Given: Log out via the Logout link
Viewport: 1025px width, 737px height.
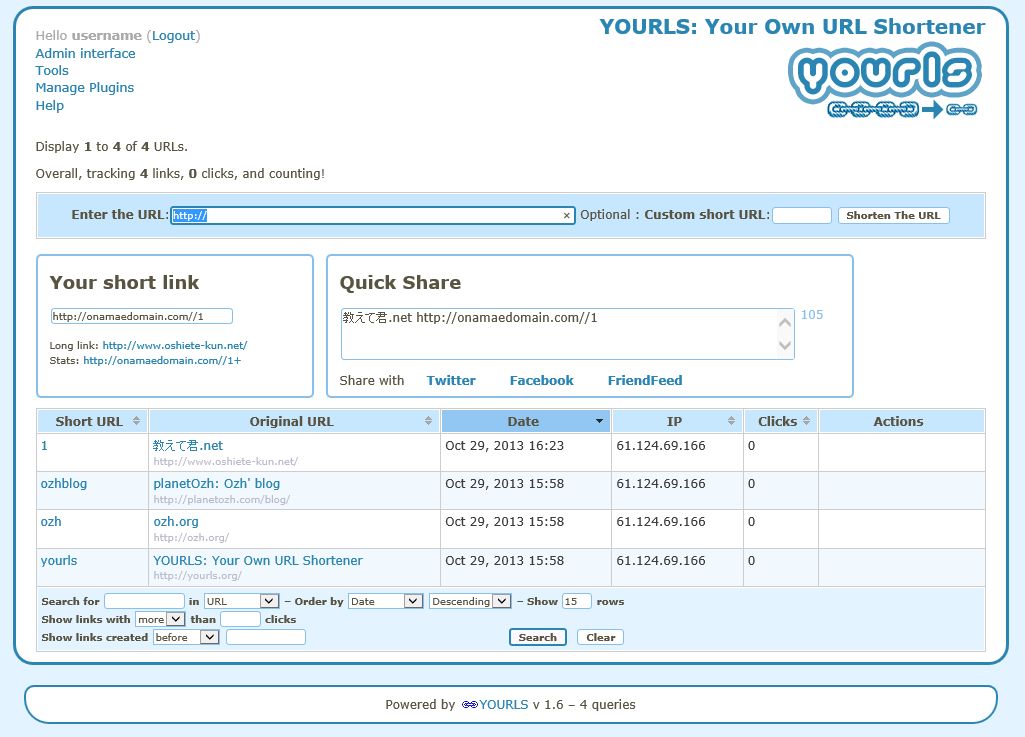Looking at the screenshot, I should (x=173, y=35).
